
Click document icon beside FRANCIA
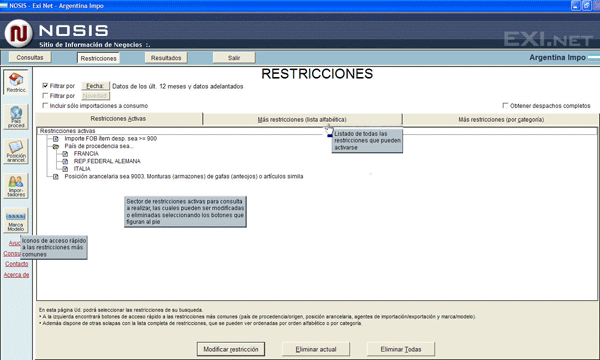65,154
